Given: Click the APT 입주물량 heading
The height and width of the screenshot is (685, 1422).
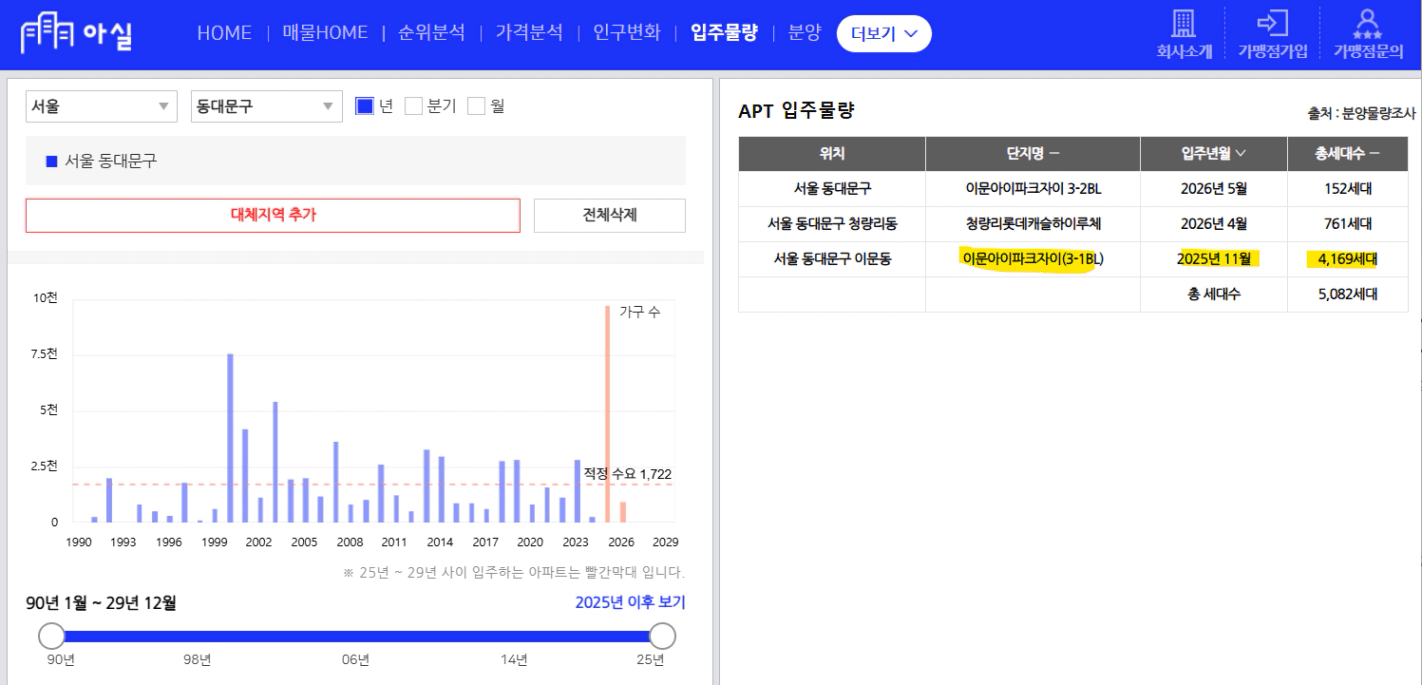Looking at the screenshot, I should pyautogui.click(x=796, y=111).
